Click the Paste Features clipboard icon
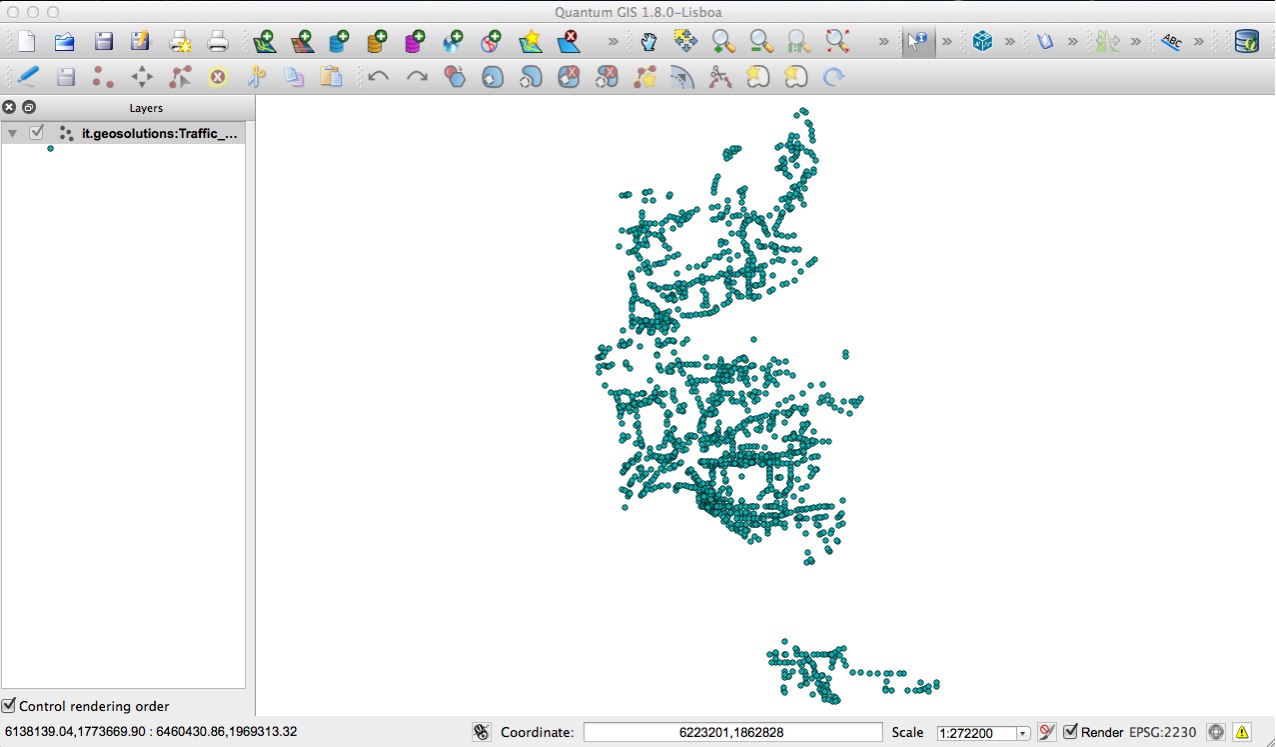1276x747 pixels. (331, 76)
